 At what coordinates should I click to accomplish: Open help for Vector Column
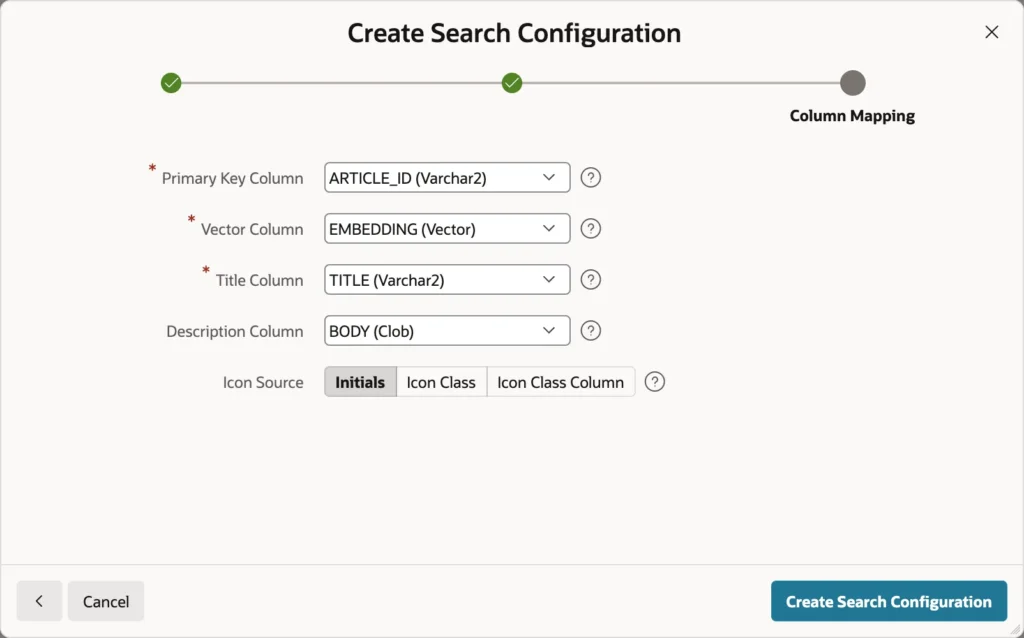point(590,229)
